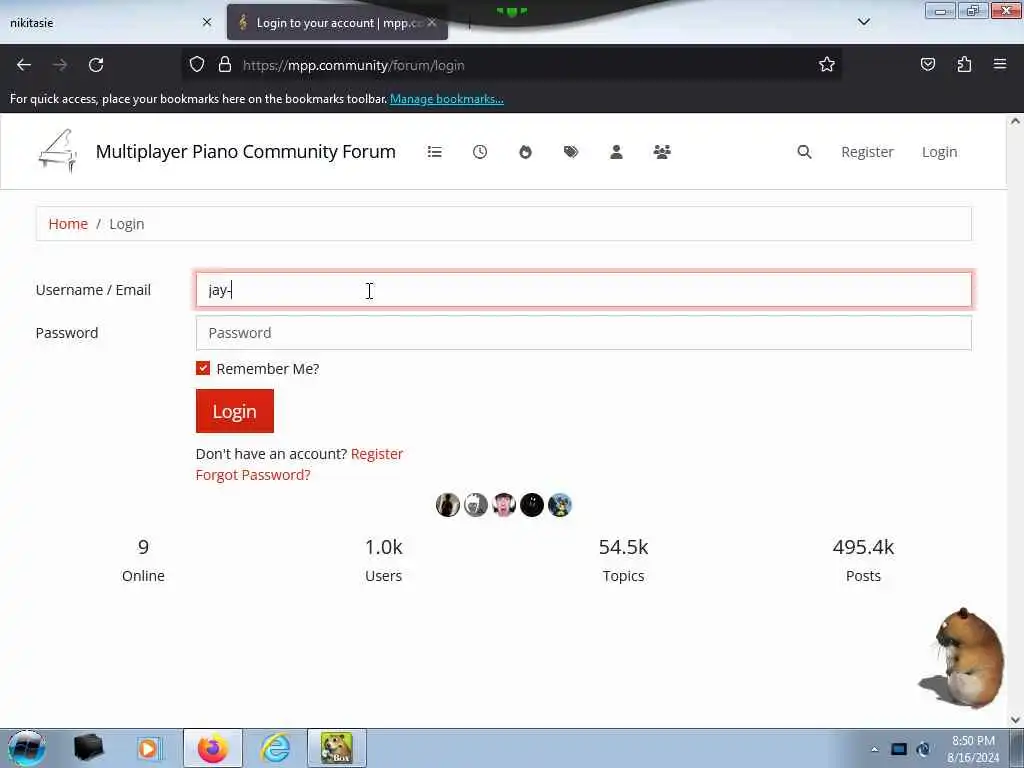Expand the list all tabs chevron

pos(863,22)
